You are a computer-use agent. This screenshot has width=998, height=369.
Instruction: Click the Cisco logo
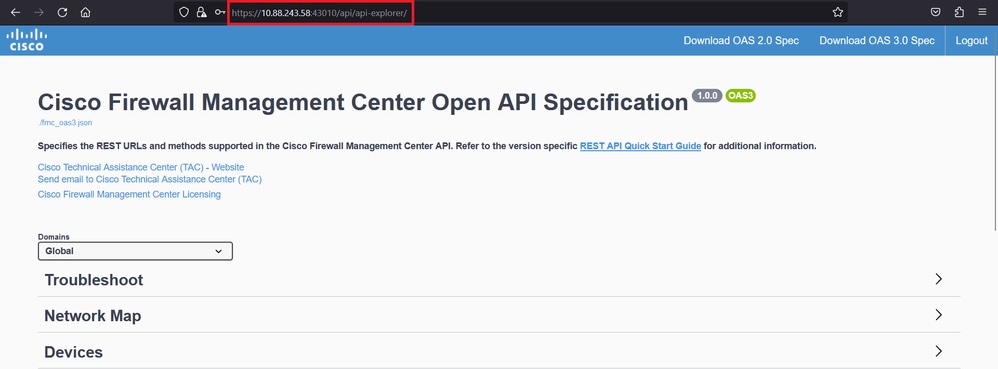(27, 39)
